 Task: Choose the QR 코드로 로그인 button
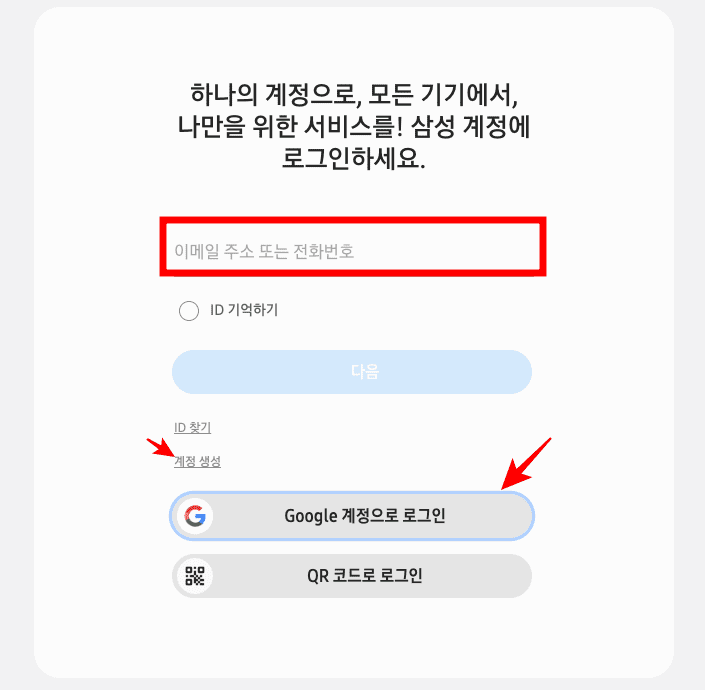tap(352, 576)
